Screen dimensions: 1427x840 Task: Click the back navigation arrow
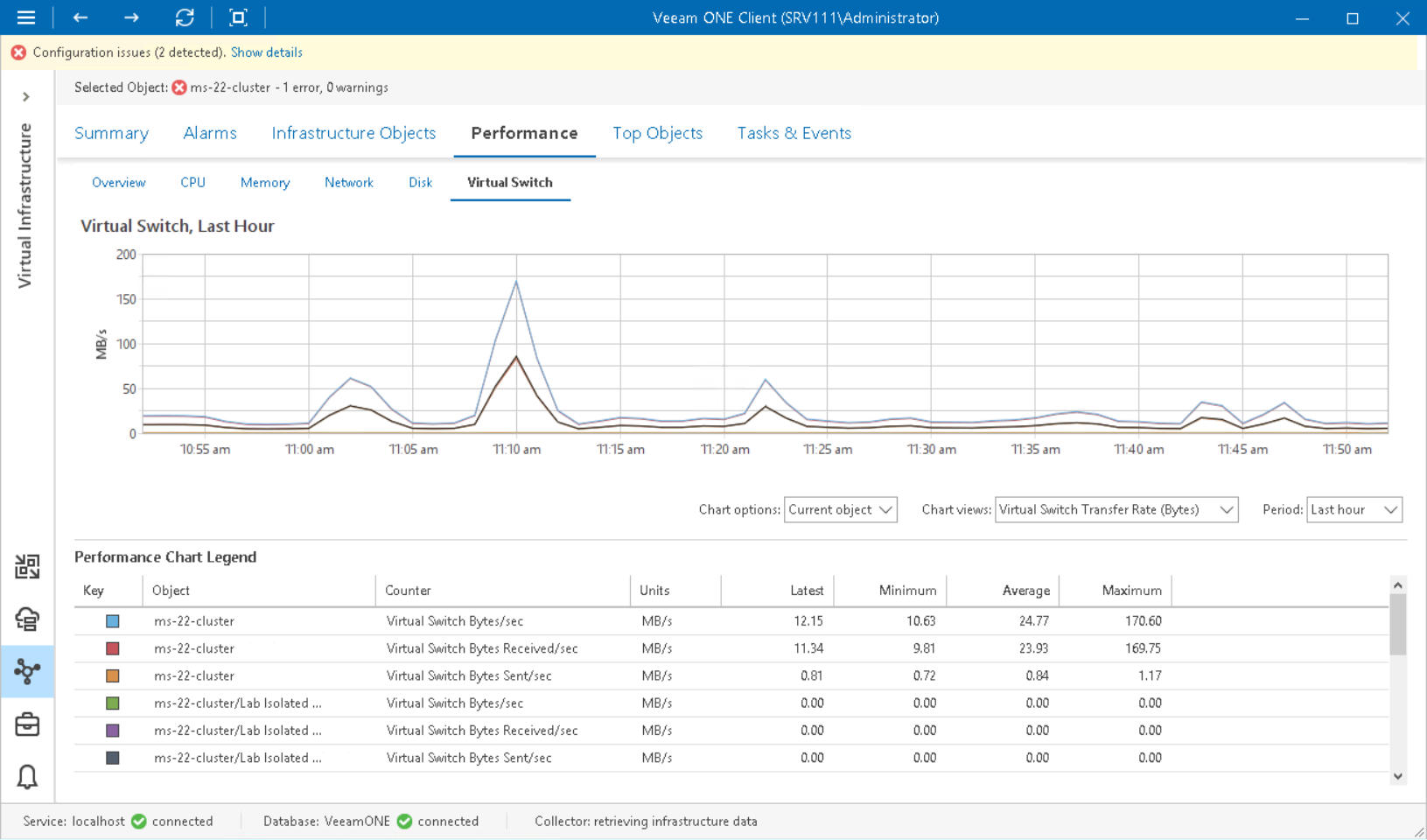80,17
